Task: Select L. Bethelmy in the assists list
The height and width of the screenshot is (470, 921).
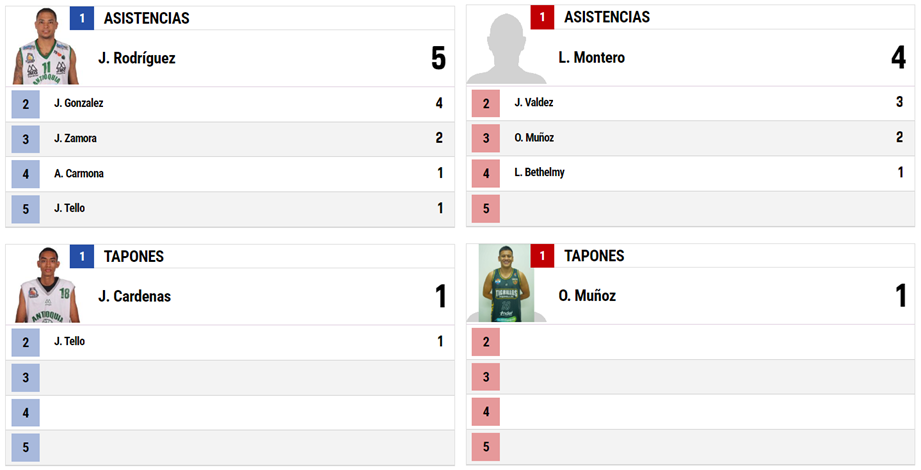Action: (x=691, y=173)
